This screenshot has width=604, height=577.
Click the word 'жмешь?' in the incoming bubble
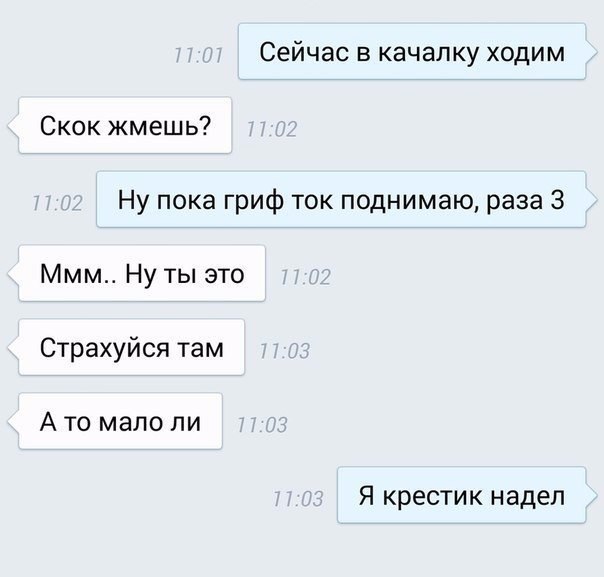tap(159, 126)
